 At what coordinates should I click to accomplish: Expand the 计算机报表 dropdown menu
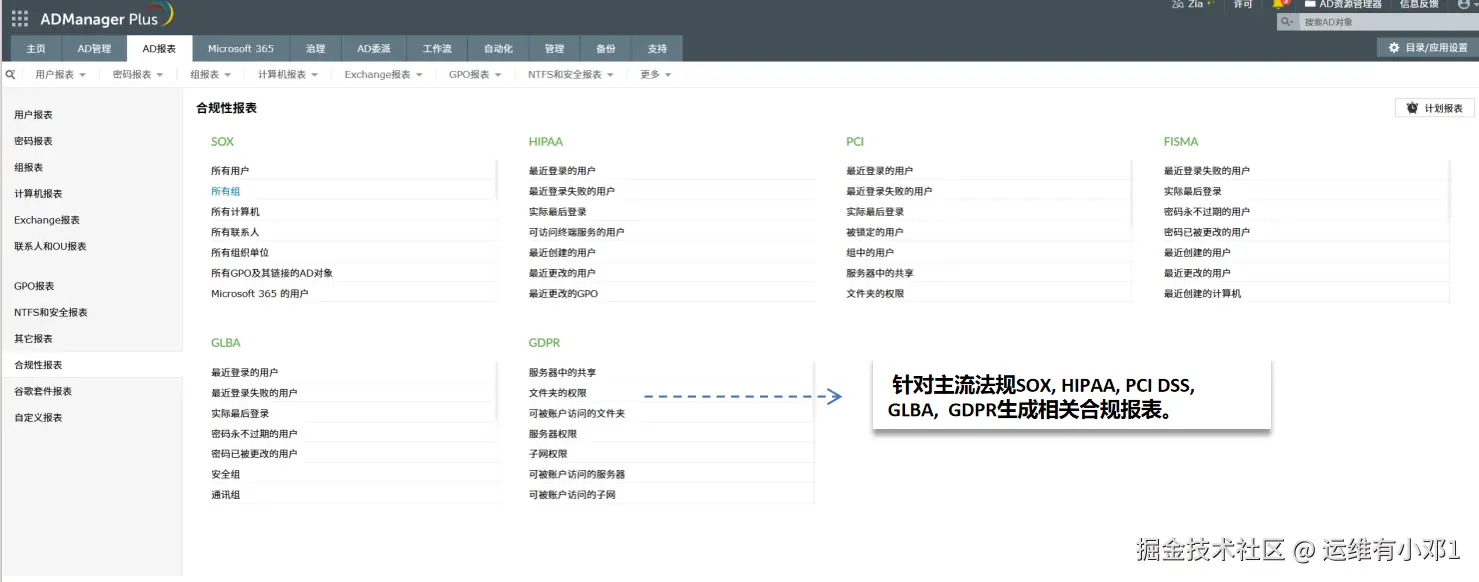(x=287, y=75)
